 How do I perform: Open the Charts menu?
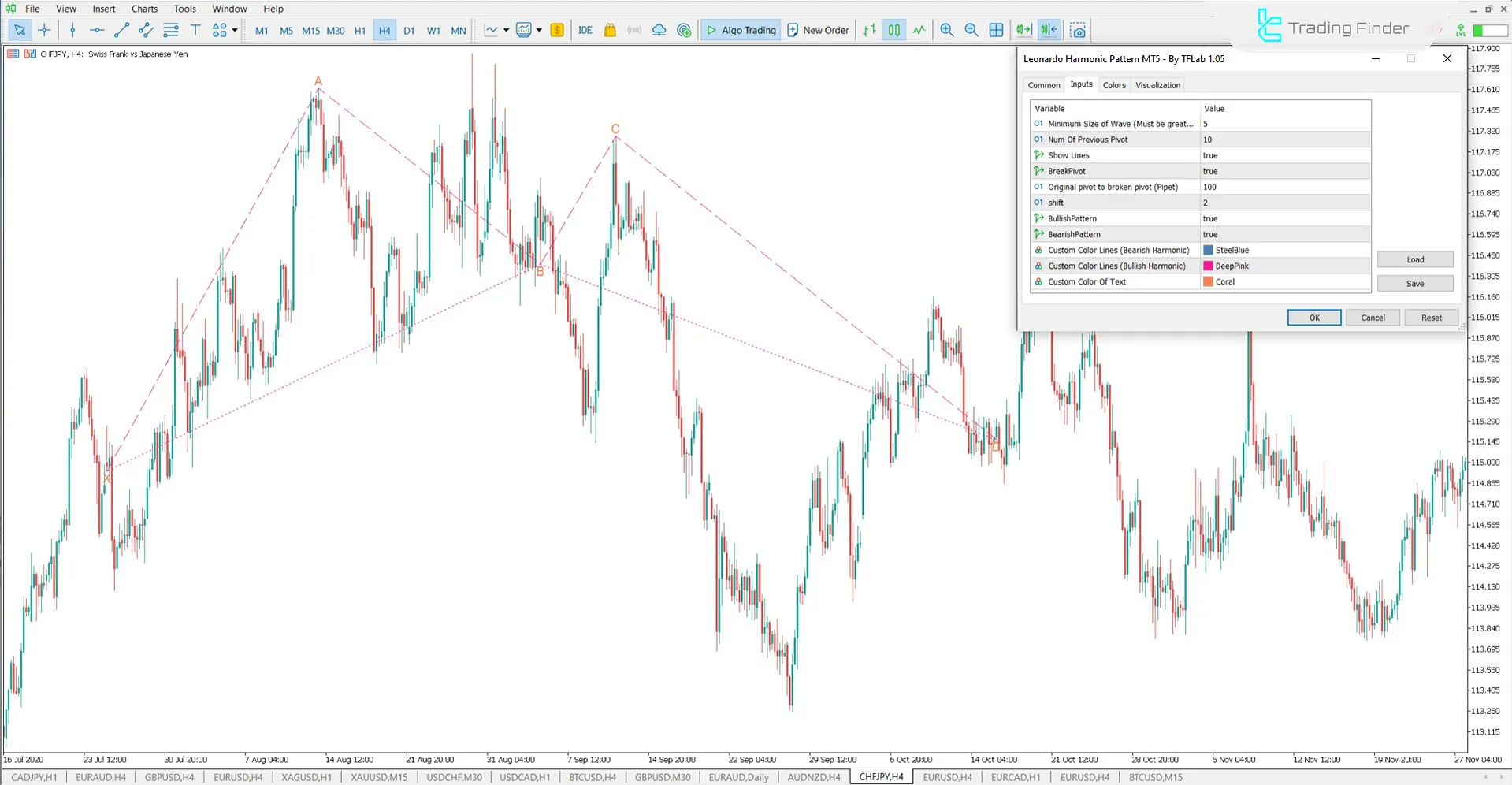click(x=144, y=9)
